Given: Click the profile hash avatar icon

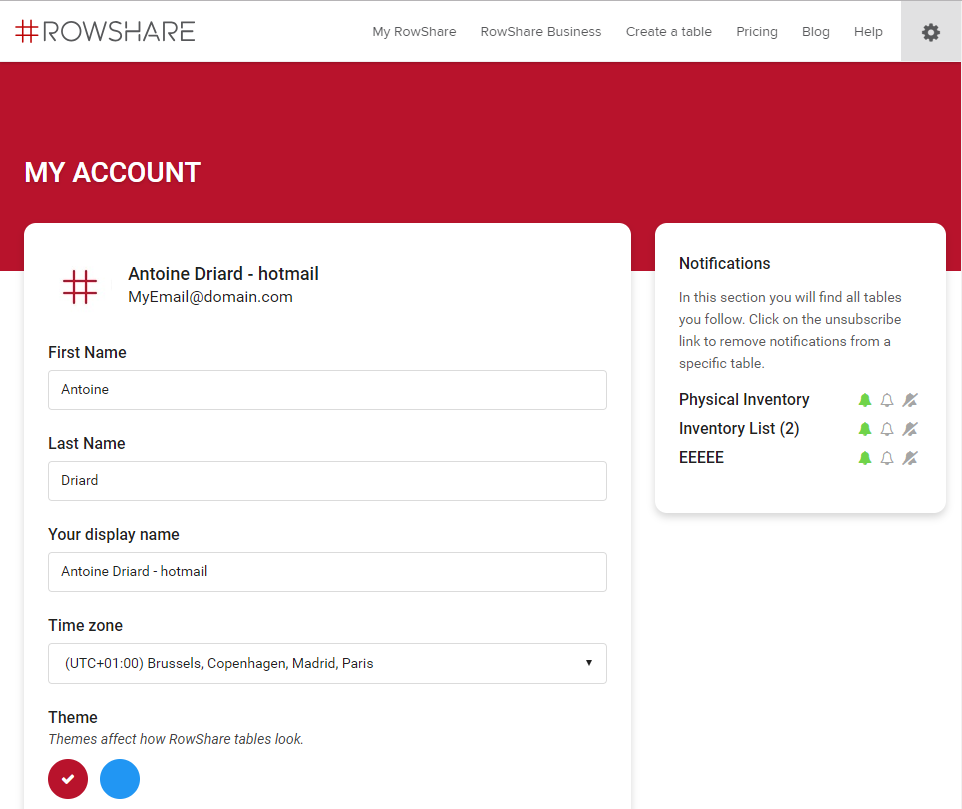Looking at the screenshot, I should click(80, 286).
